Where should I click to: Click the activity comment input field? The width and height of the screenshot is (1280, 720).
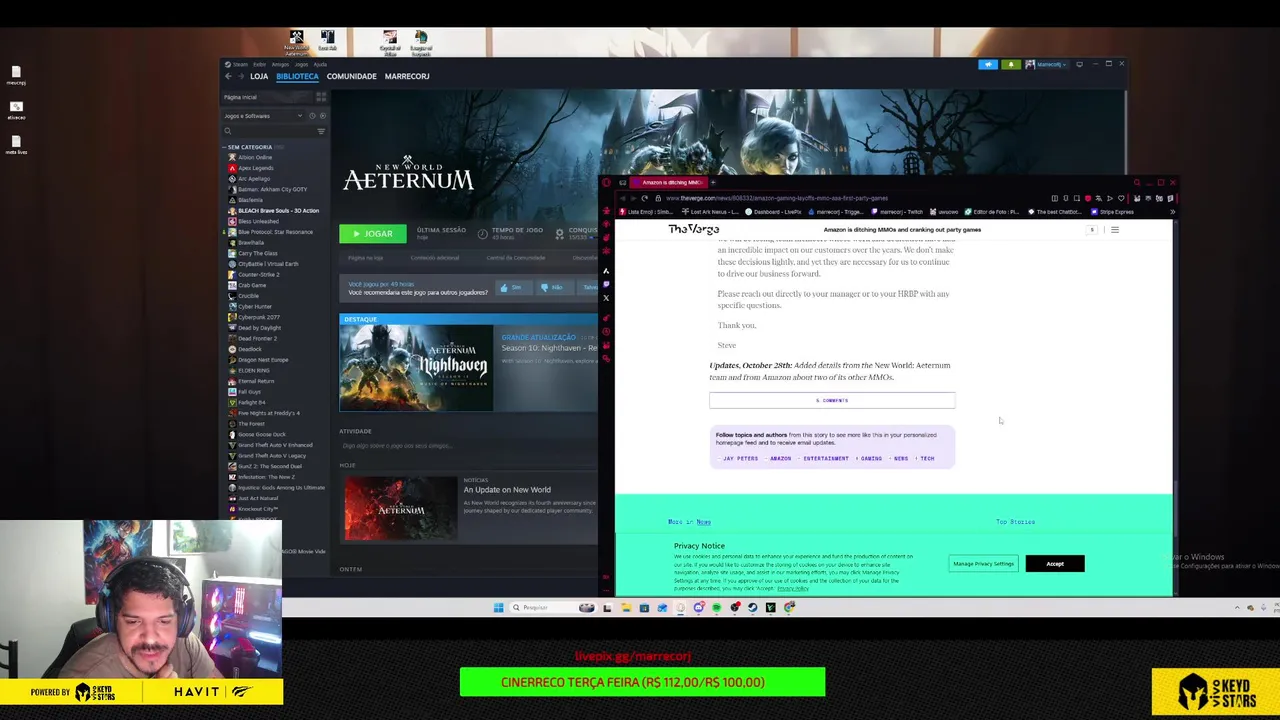(468, 446)
